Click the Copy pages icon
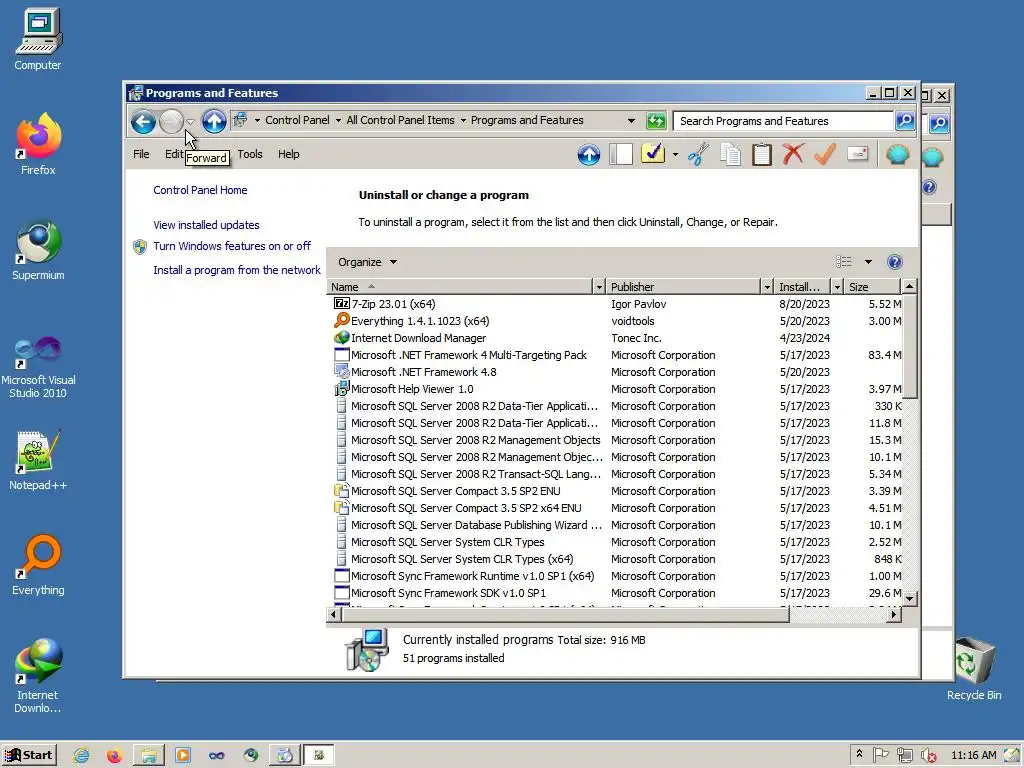Screen dimensions: 1024x768 point(730,154)
